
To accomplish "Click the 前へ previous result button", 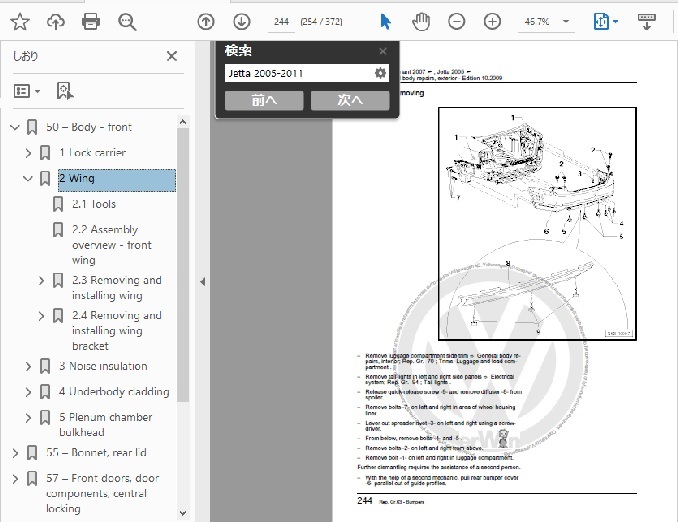I will pos(264,100).
